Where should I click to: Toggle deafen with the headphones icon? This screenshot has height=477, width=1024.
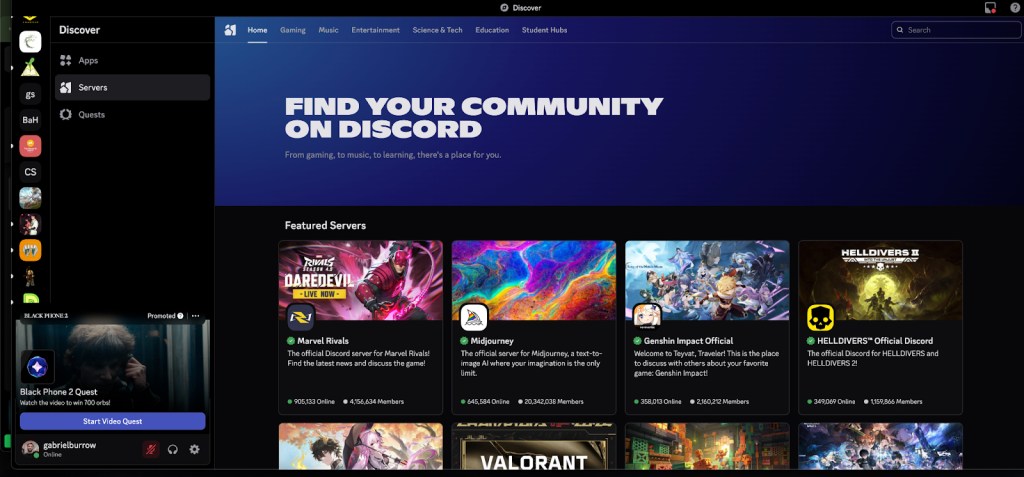coord(173,450)
